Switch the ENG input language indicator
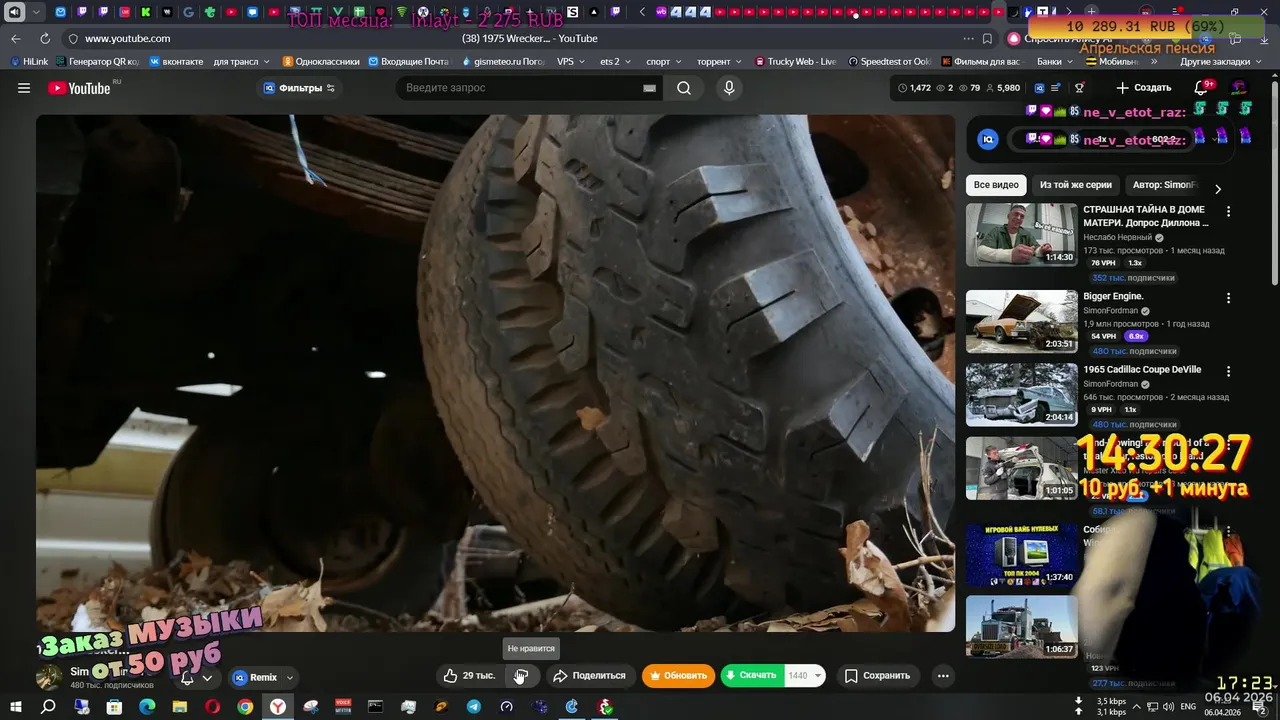This screenshot has width=1280, height=720. click(x=1188, y=707)
